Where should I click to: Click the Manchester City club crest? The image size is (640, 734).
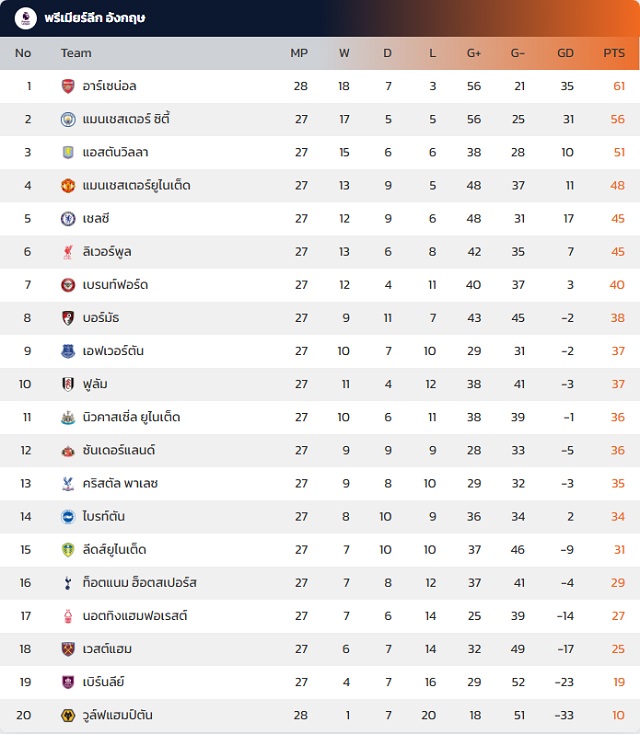click(68, 120)
